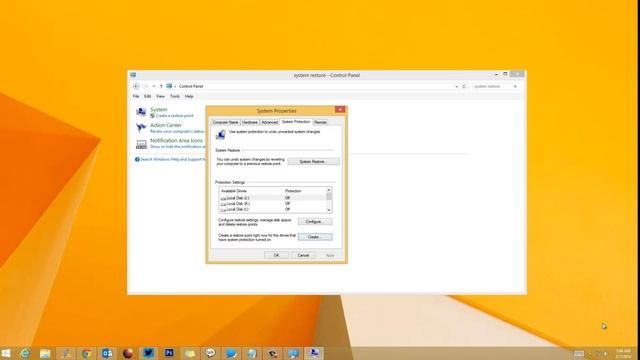Open the Help menu in Control Panel
The width and height of the screenshot is (640, 360).
[x=189, y=96]
